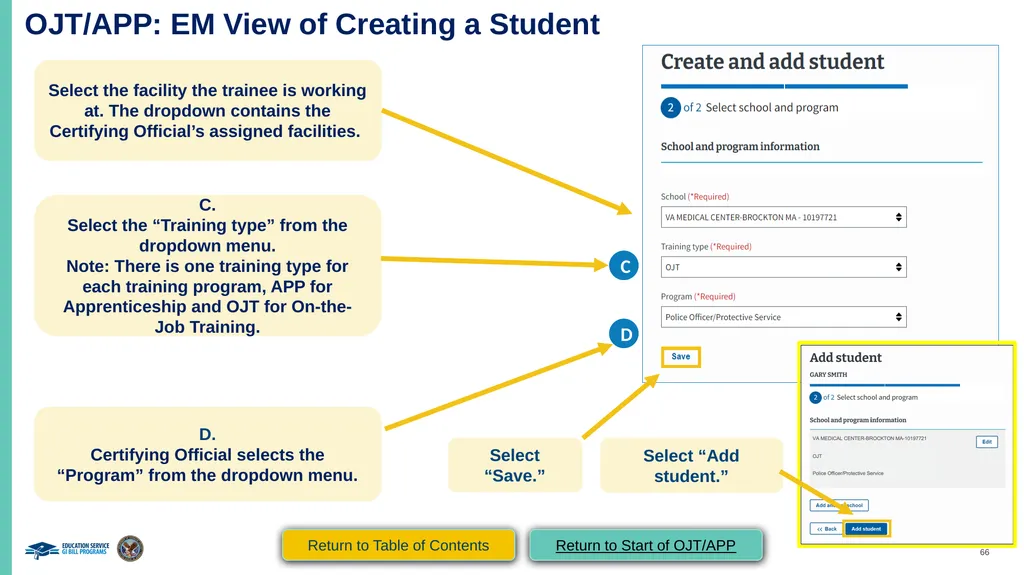Click the 'Add student' inset heading

click(845, 357)
